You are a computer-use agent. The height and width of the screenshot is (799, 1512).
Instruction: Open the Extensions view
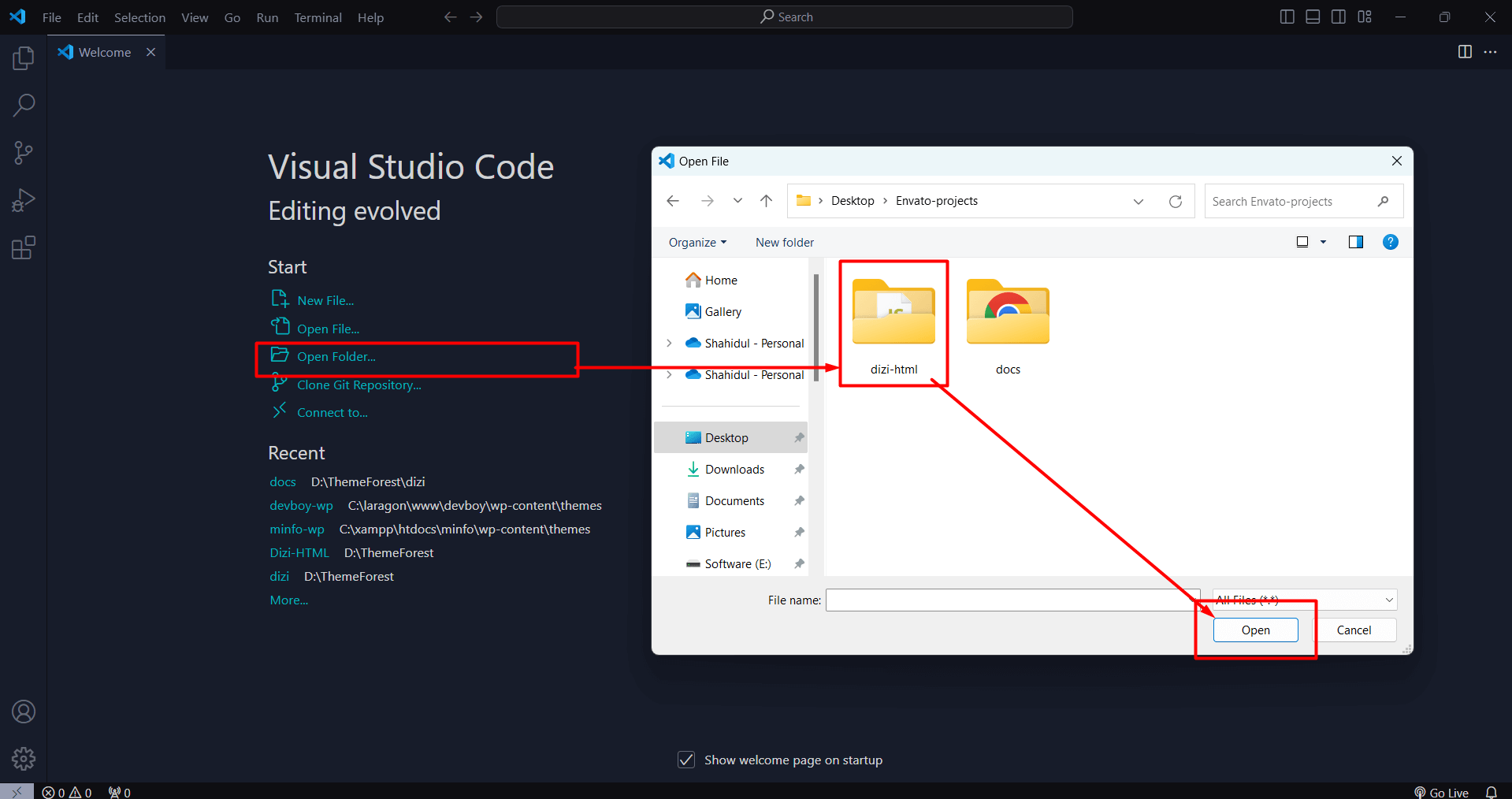pyautogui.click(x=24, y=247)
